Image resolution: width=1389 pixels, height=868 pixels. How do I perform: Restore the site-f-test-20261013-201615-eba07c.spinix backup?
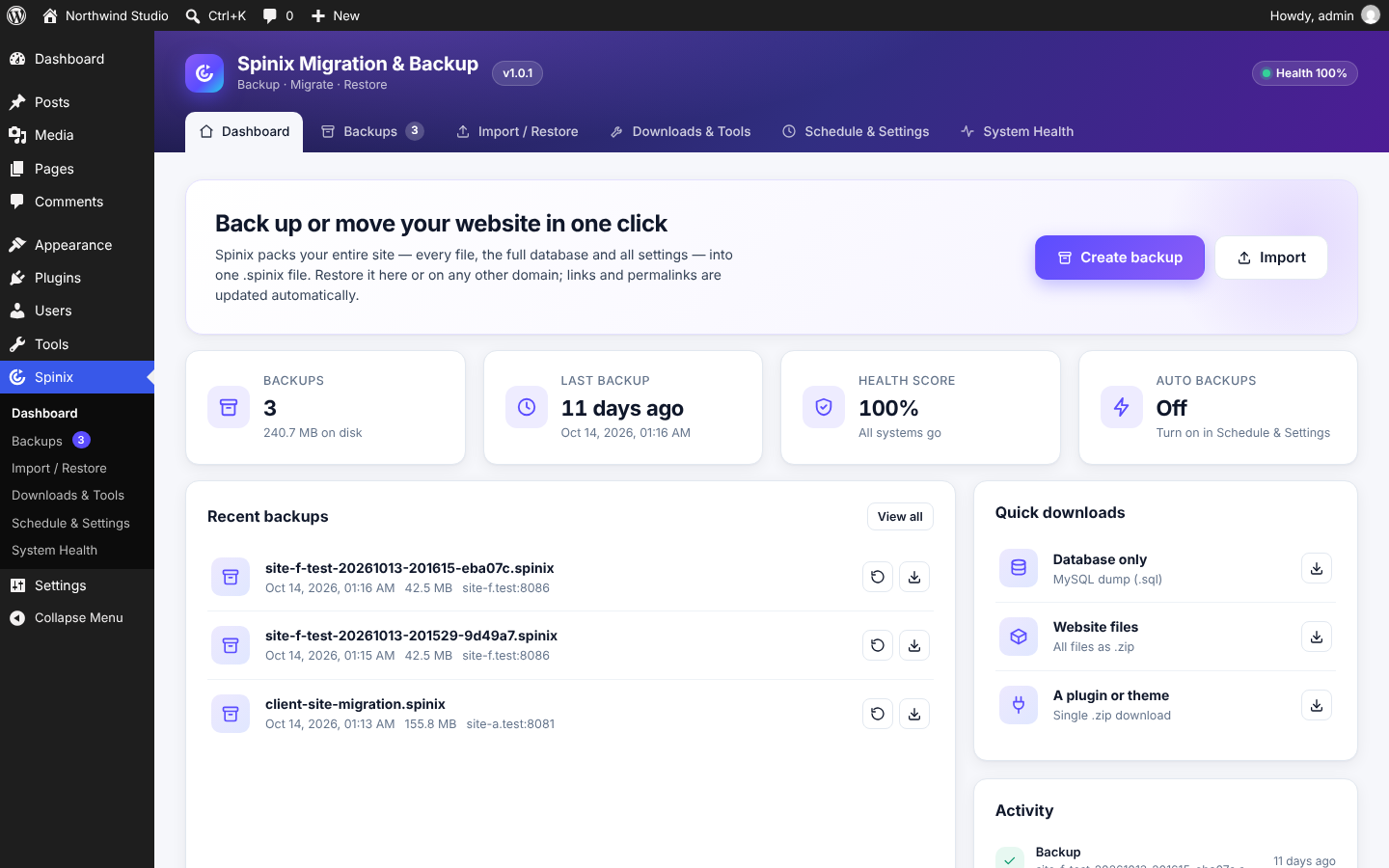tap(878, 577)
